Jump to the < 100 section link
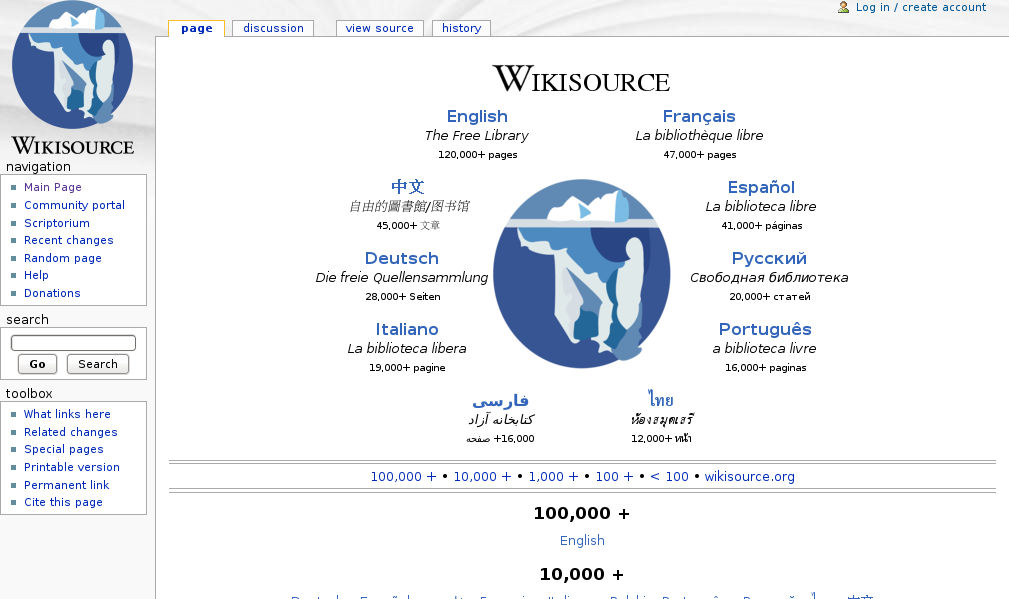The image size is (1009, 599). pyautogui.click(x=669, y=477)
